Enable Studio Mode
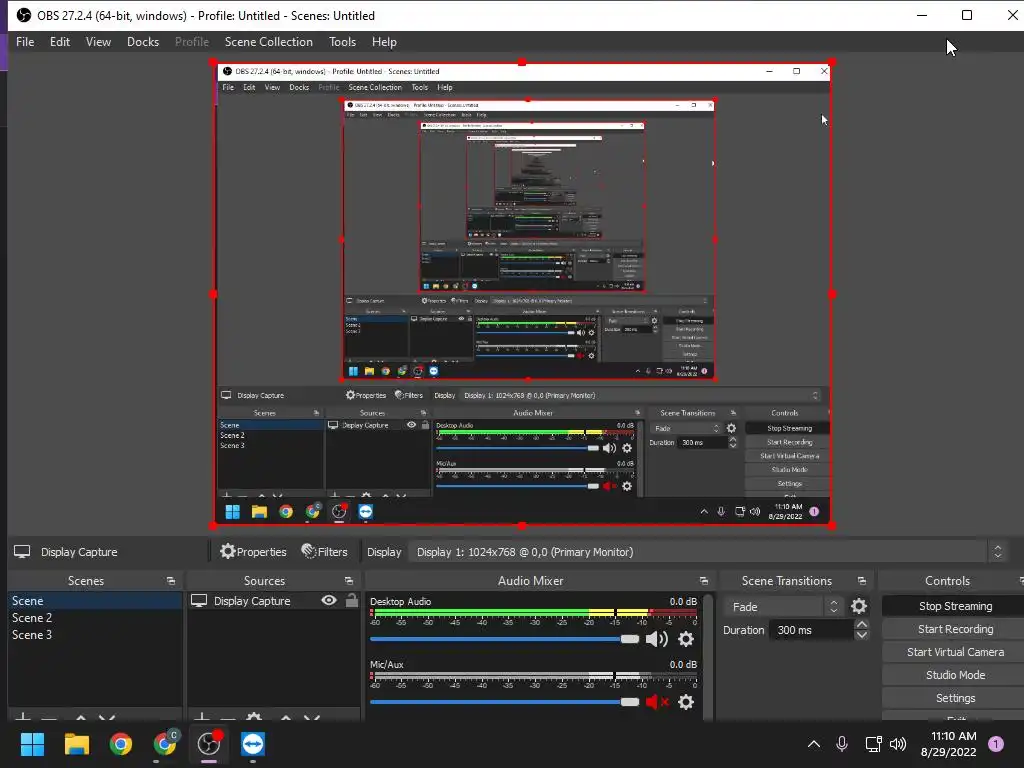 click(955, 675)
